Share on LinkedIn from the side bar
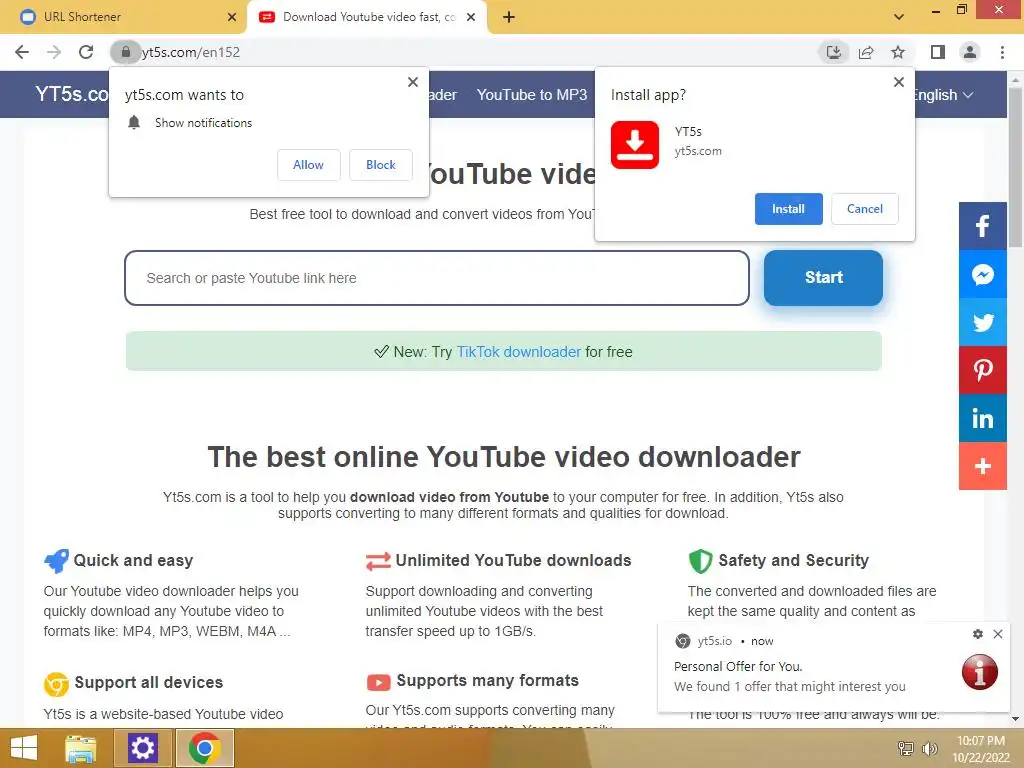The height and width of the screenshot is (768, 1024). [x=982, y=418]
